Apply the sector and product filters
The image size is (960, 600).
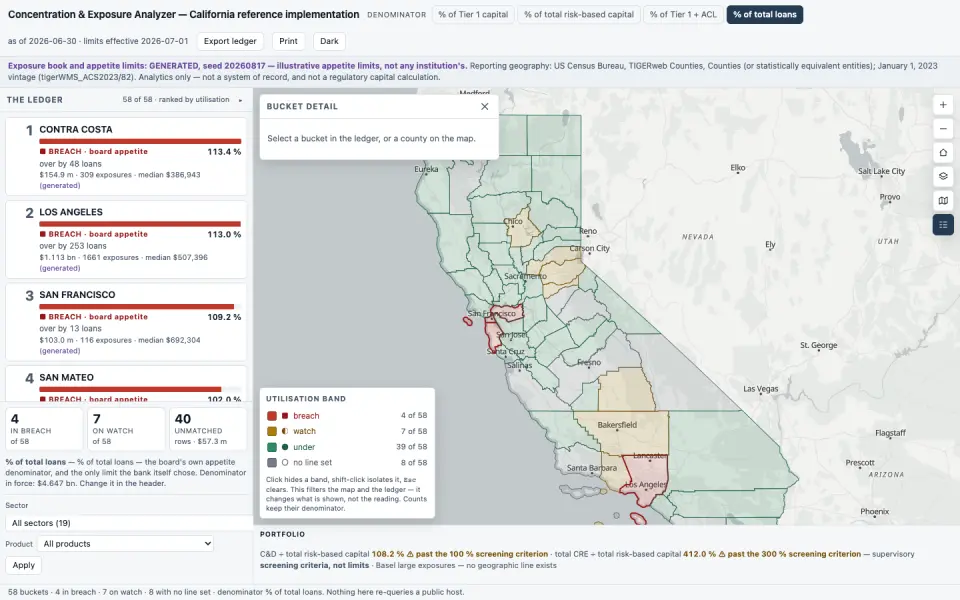click(x=23, y=565)
